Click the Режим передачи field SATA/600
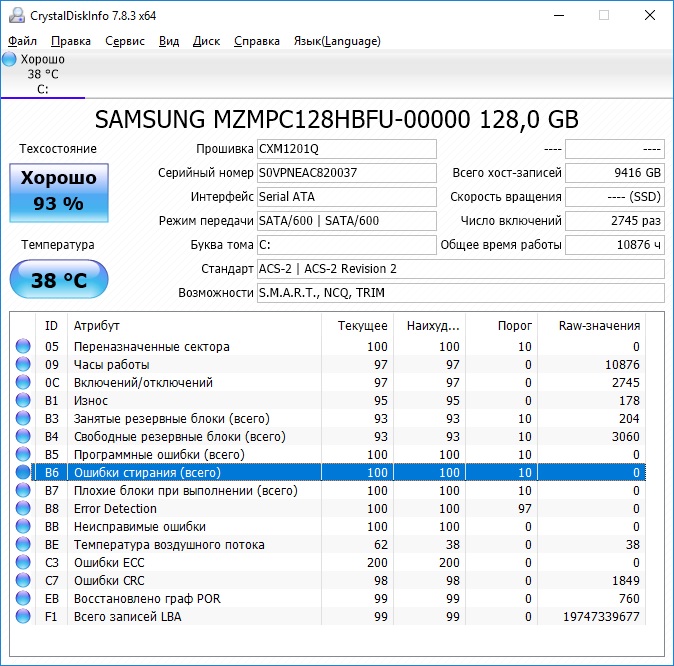The image size is (674, 666). 347,221
